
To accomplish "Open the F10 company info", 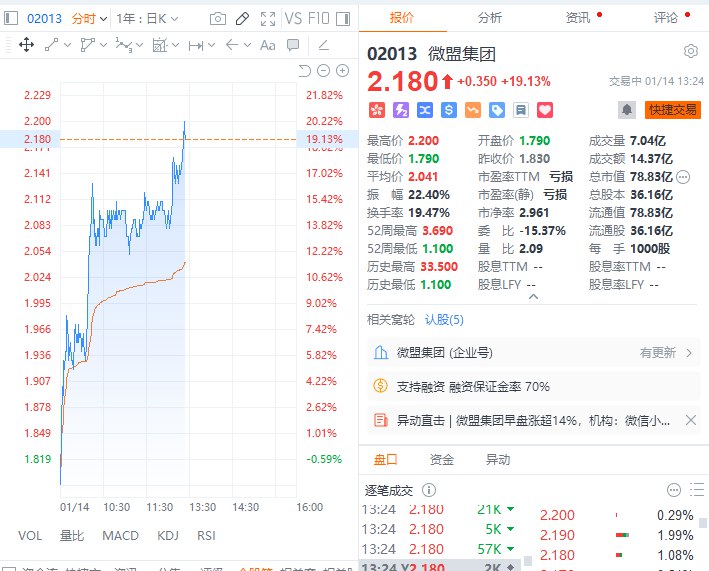I will coord(318,19).
